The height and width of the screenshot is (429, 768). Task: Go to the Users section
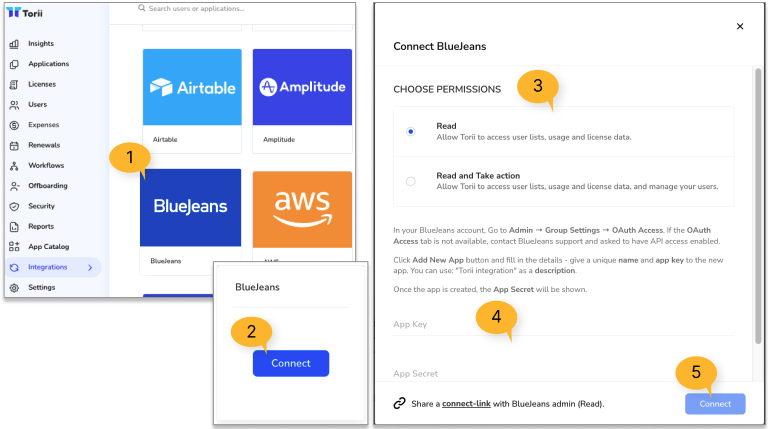(x=38, y=104)
